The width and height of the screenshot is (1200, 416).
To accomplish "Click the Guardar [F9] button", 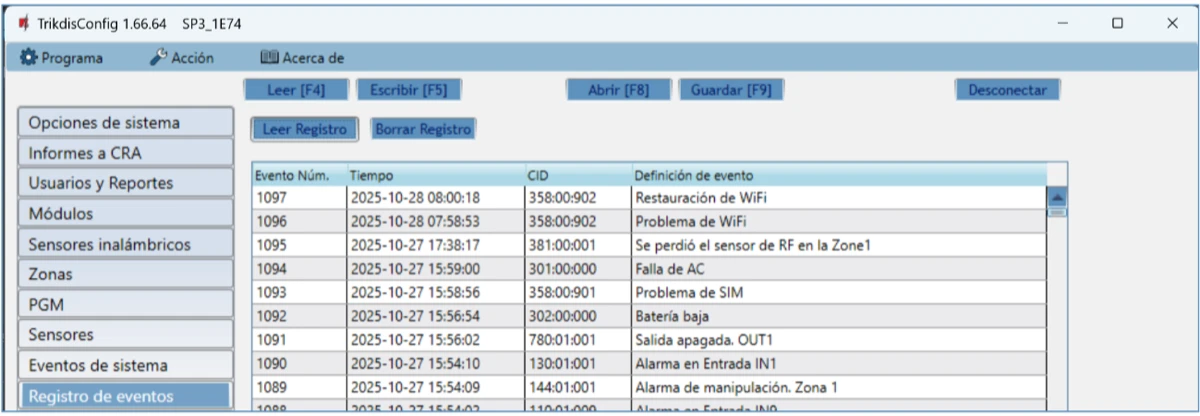I will 731,90.
